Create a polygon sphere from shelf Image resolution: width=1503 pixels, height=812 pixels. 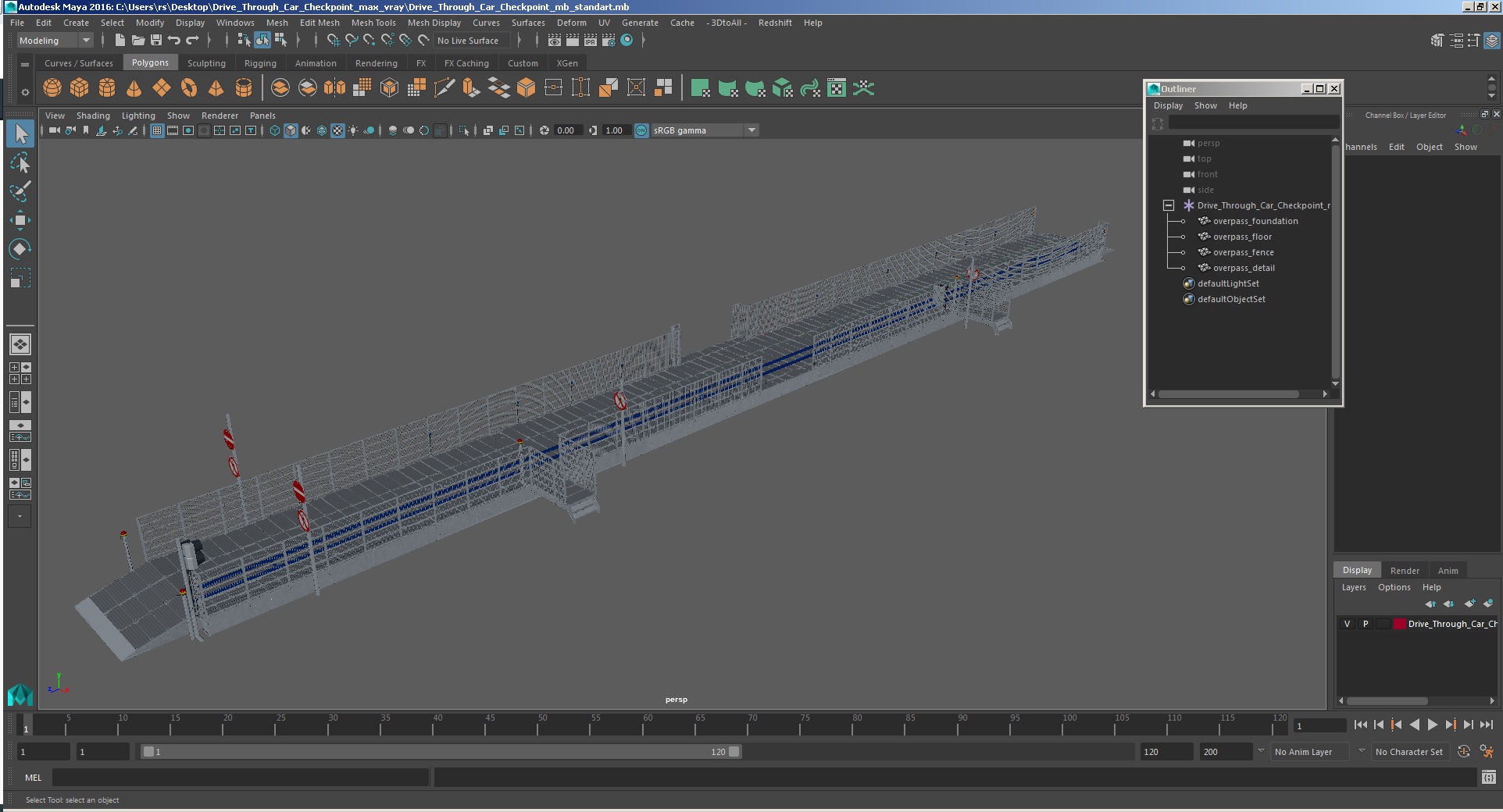coord(52,88)
